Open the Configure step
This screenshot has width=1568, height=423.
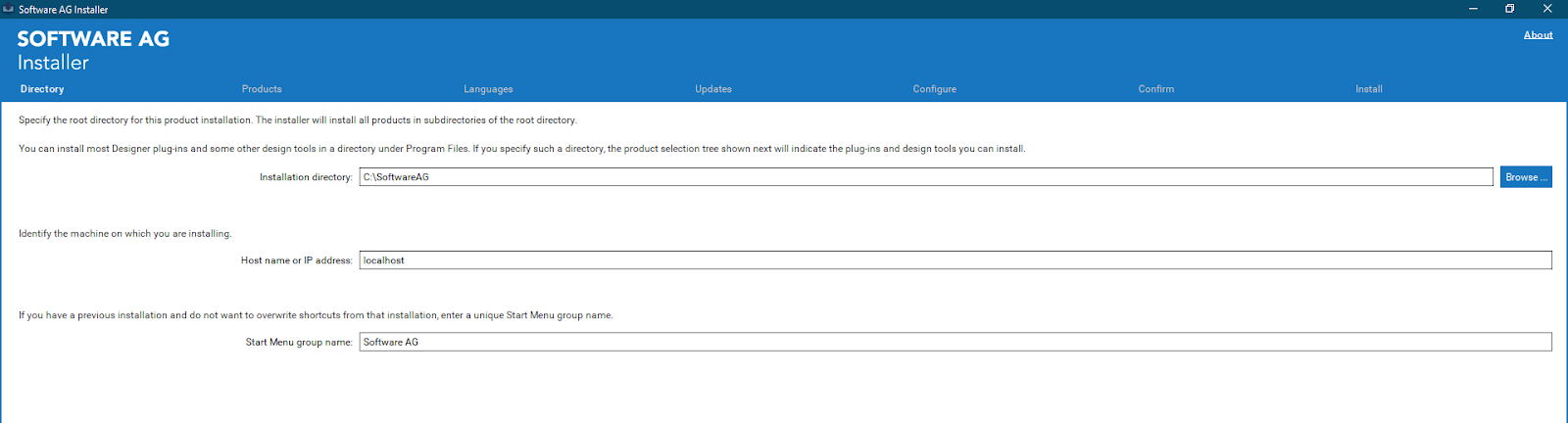tap(935, 89)
